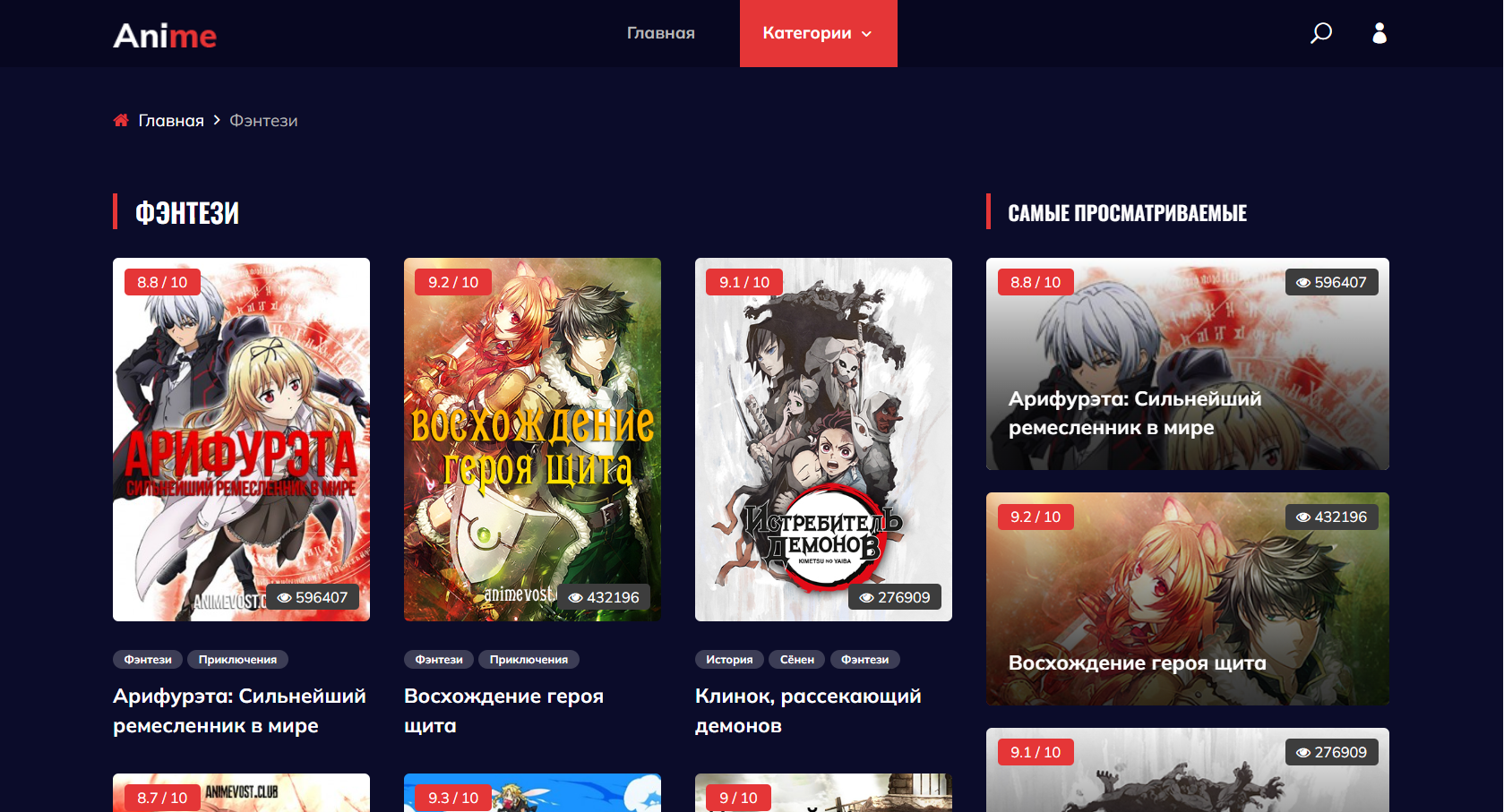
Task: Go to Главная in the top navigation
Action: (661, 33)
